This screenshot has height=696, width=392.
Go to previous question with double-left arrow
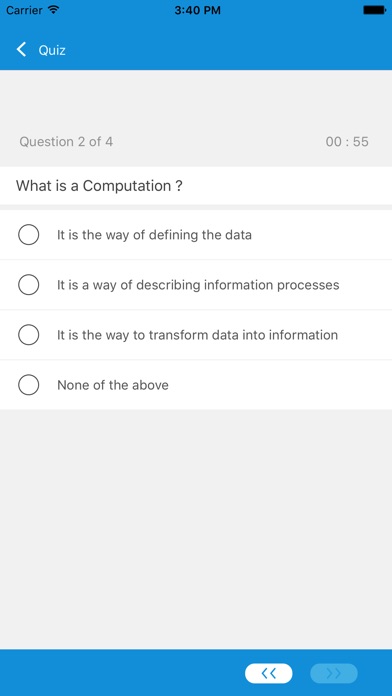click(269, 673)
